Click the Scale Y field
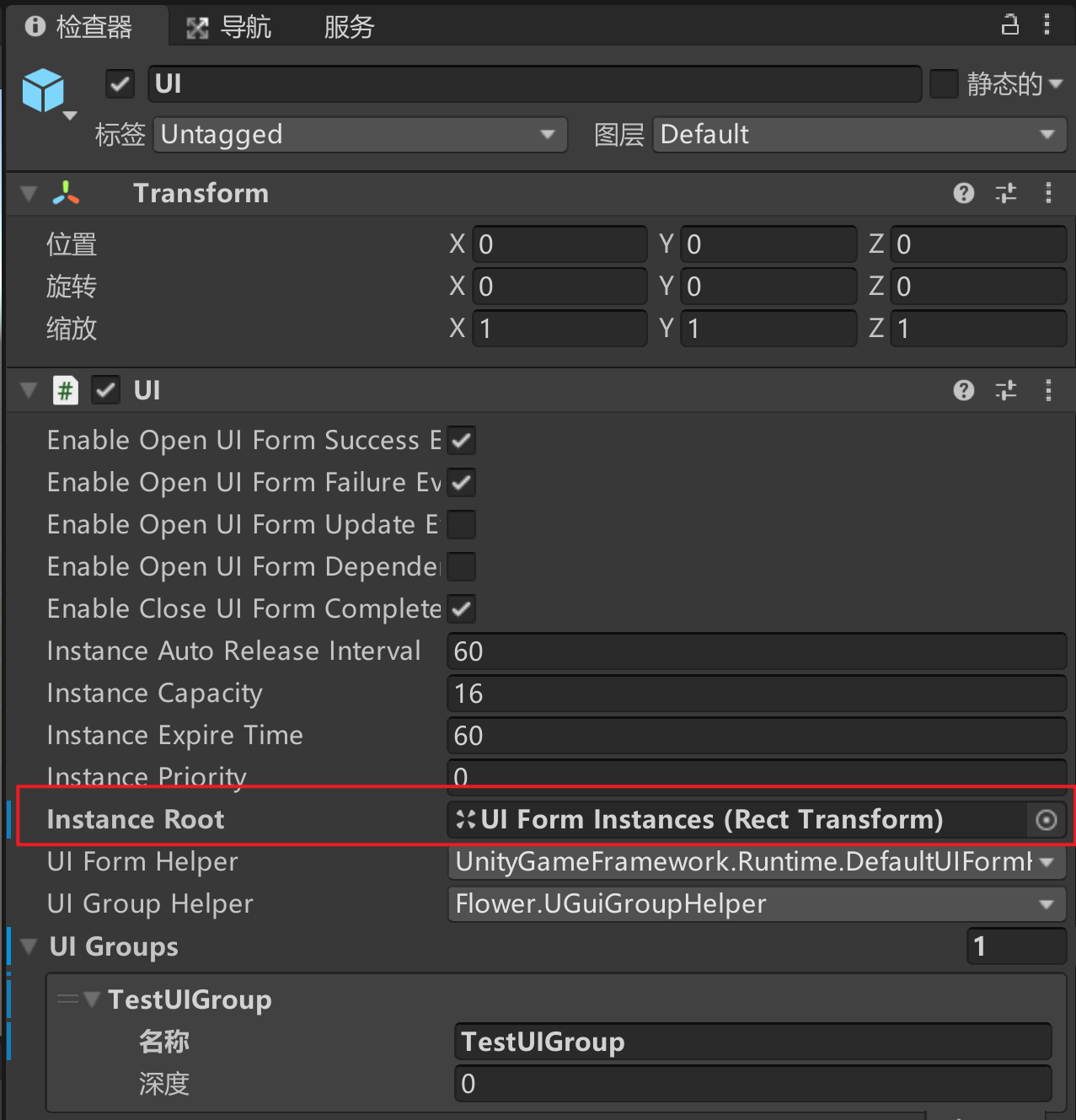The height and width of the screenshot is (1120, 1076). pyautogui.click(x=768, y=329)
